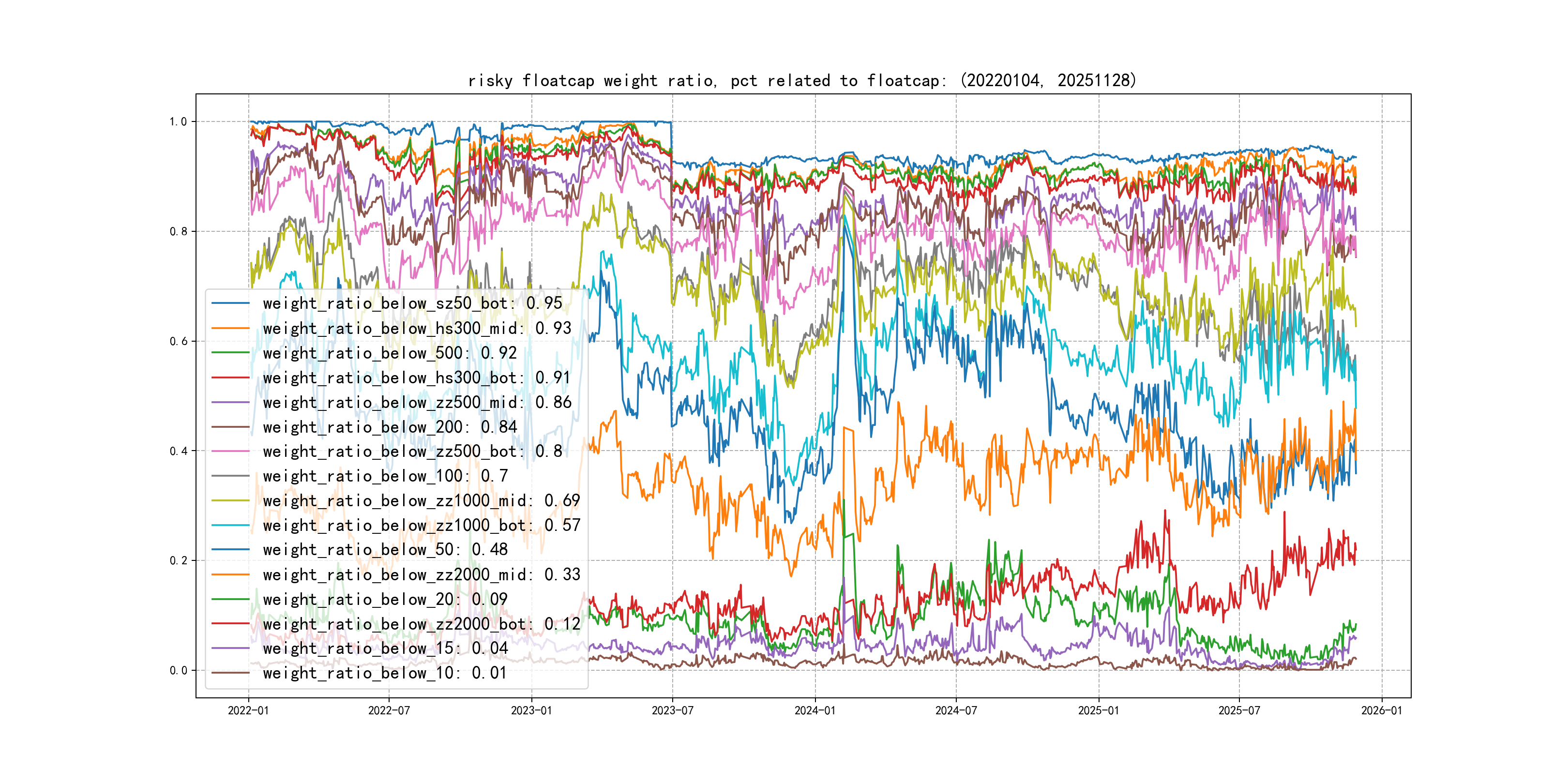Click legend text weight_ratio_below_100: 0.7
Viewport: 1568px width, 784px height.
[385, 476]
